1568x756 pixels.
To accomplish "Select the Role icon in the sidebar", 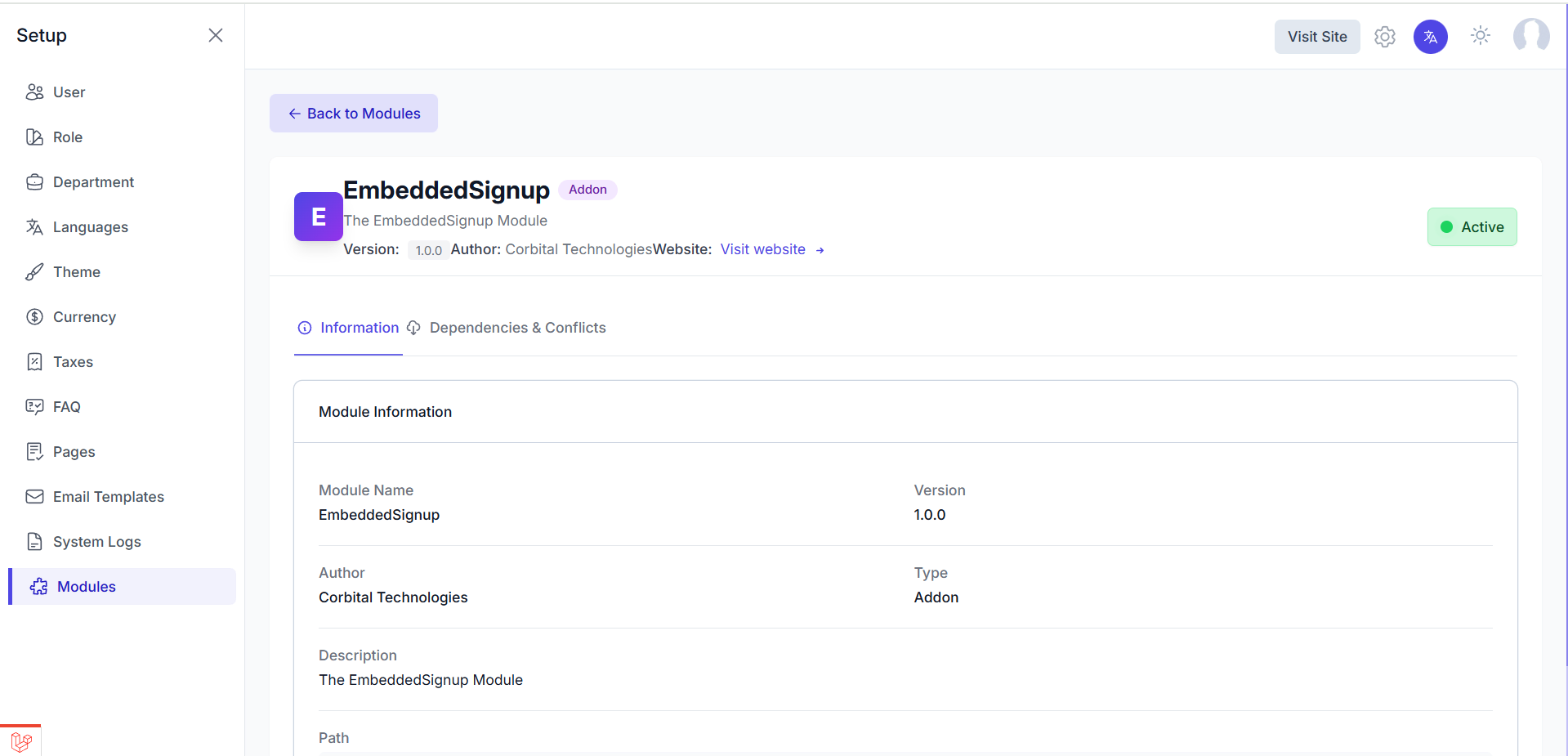I will click(x=34, y=136).
